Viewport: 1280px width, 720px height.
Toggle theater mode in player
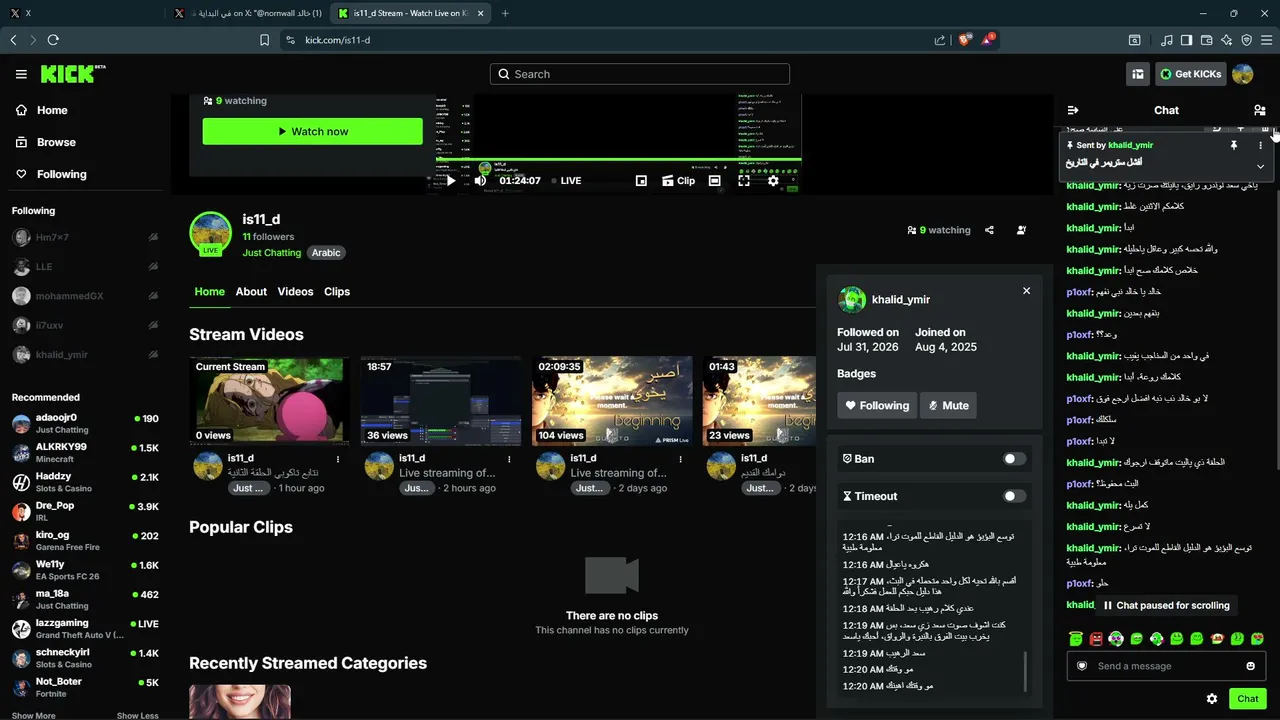(x=714, y=181)
